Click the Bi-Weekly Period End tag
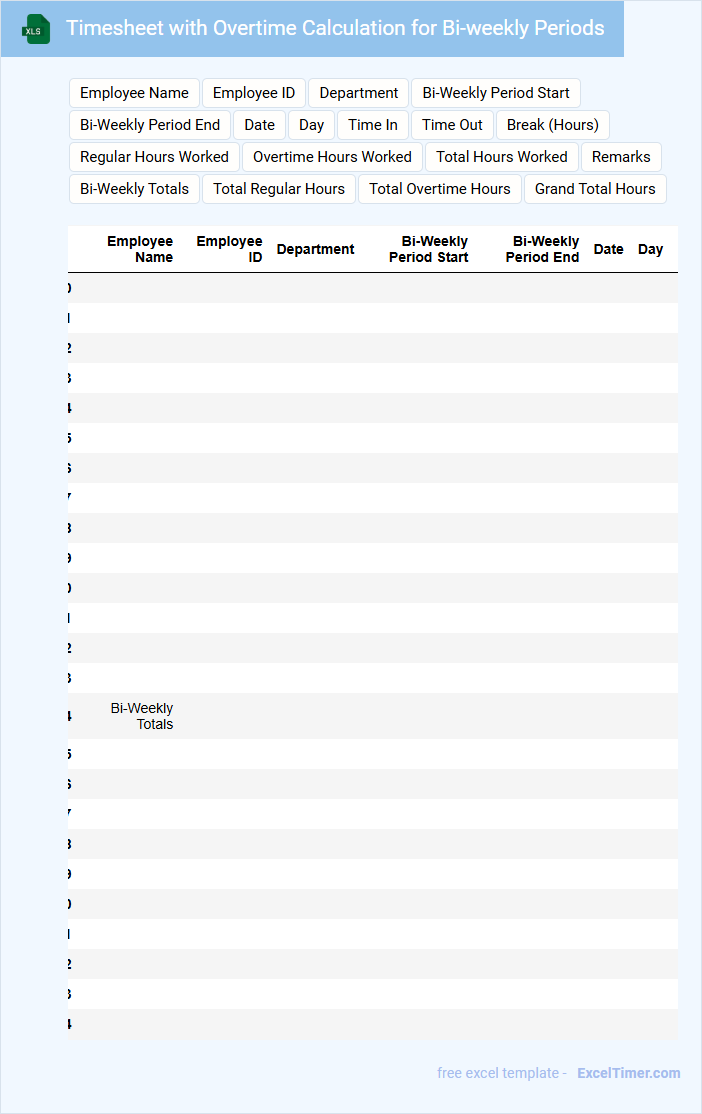Screen dimensions: 702x1114 (150, 125)
